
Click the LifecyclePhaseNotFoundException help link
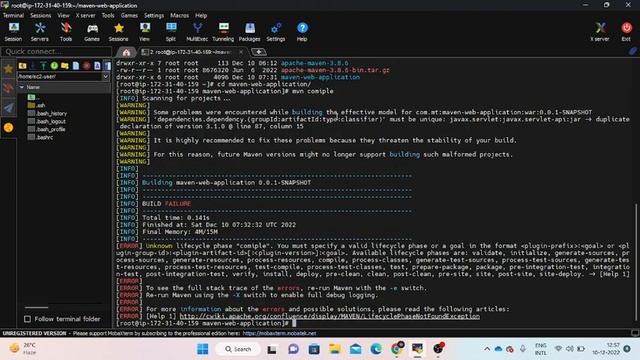pos(330,316)
